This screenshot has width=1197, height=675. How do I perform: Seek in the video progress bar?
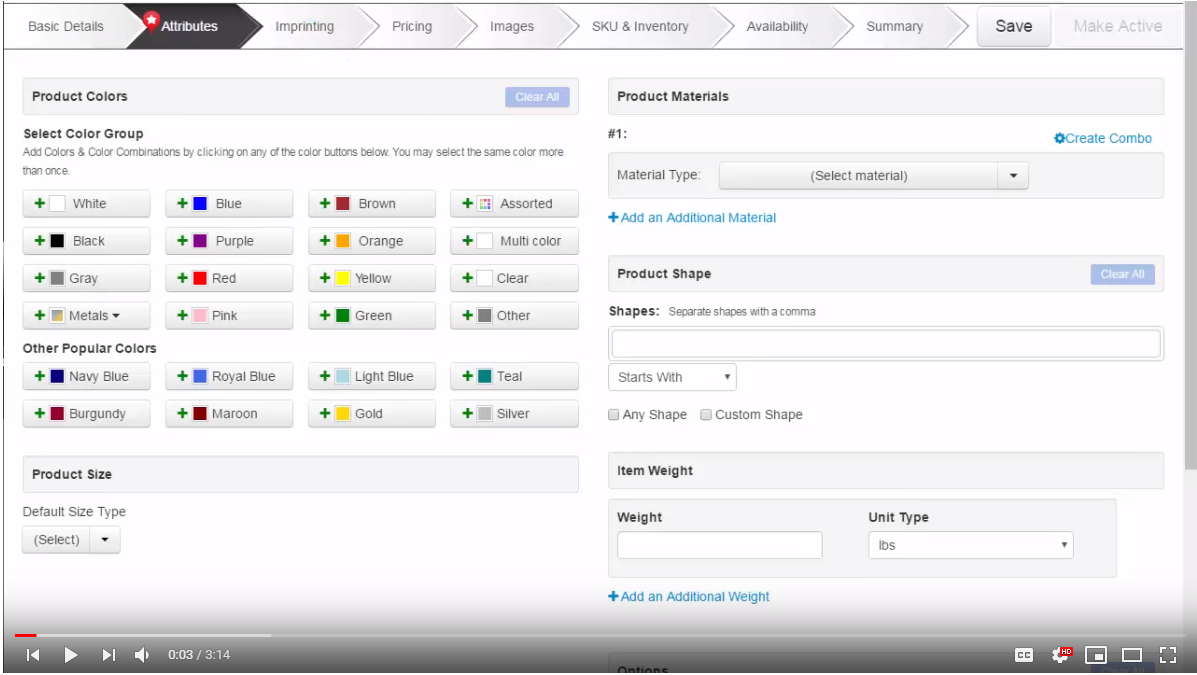coord(598,635)
